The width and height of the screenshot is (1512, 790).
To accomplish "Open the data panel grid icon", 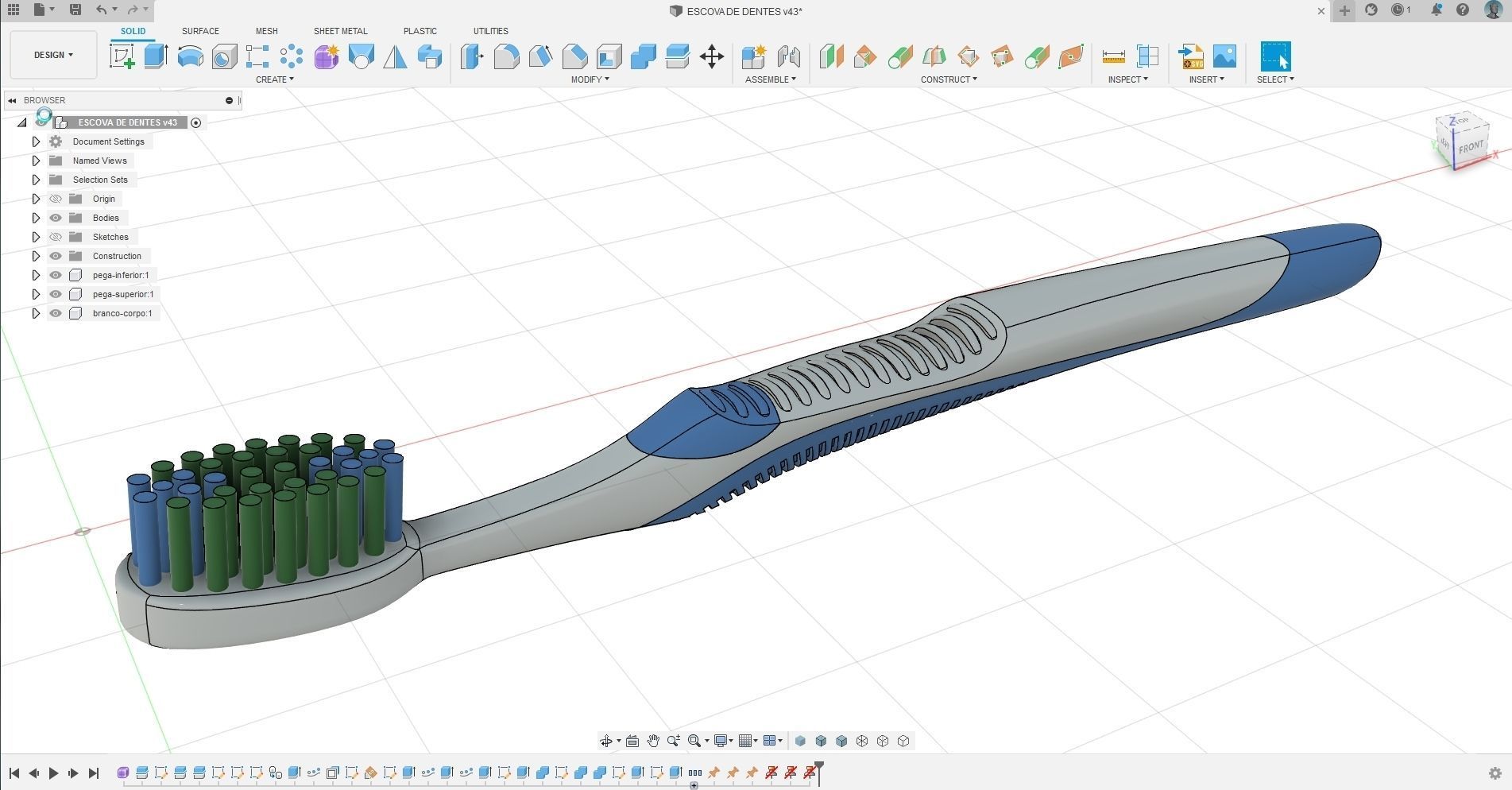I will tap(14, 10).
